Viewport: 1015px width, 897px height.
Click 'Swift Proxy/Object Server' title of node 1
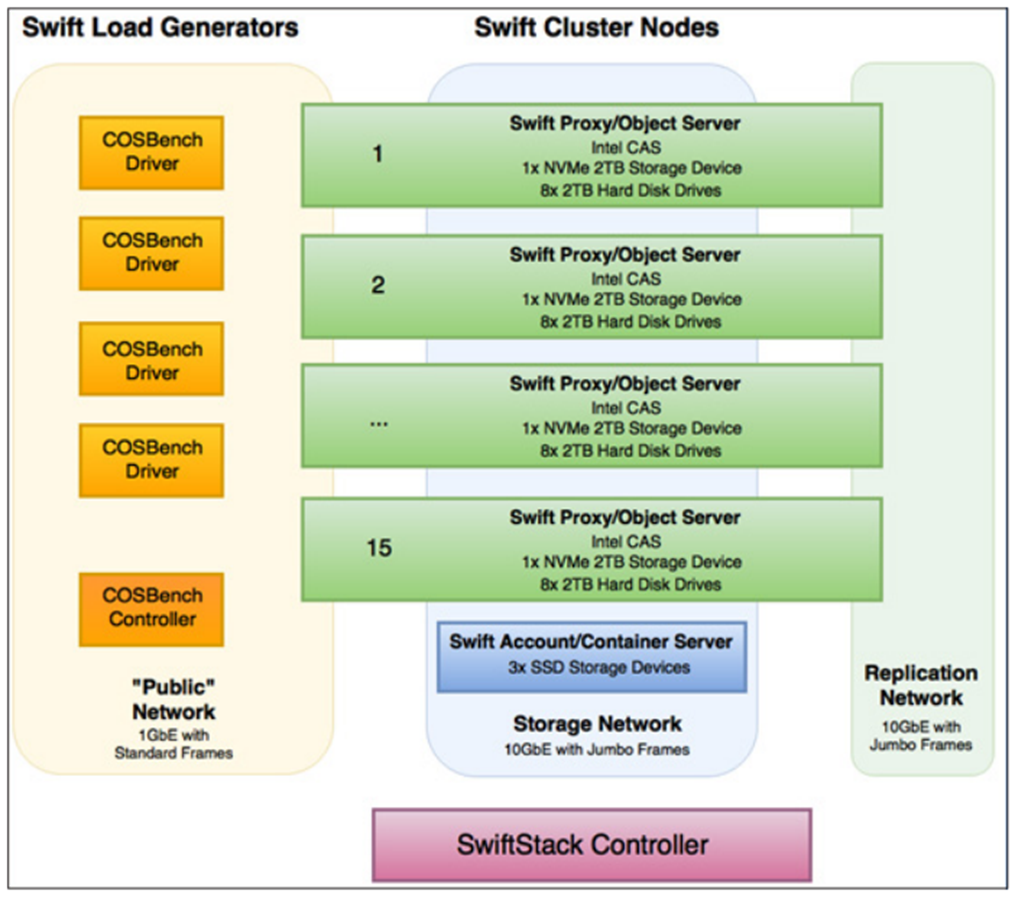(x=625, y=124)
